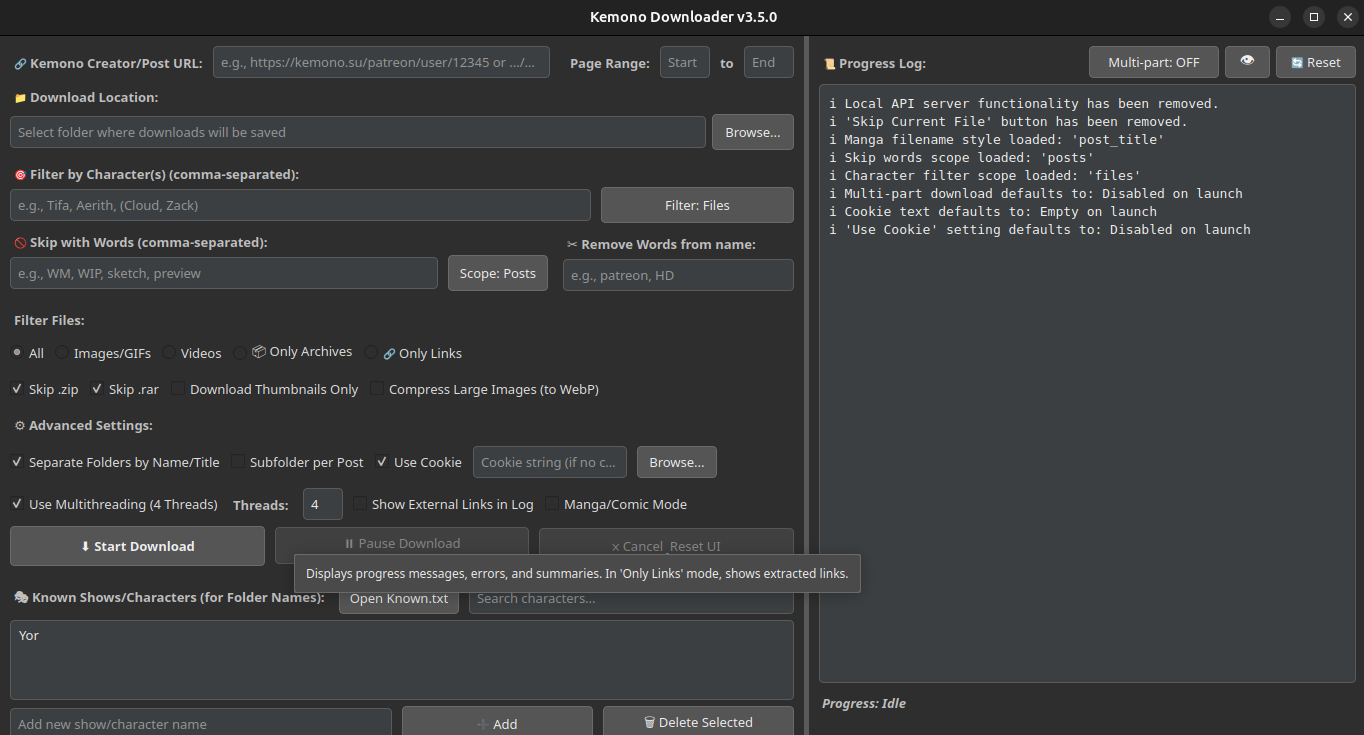Click the eye icon button in Progress Log

1247,62
